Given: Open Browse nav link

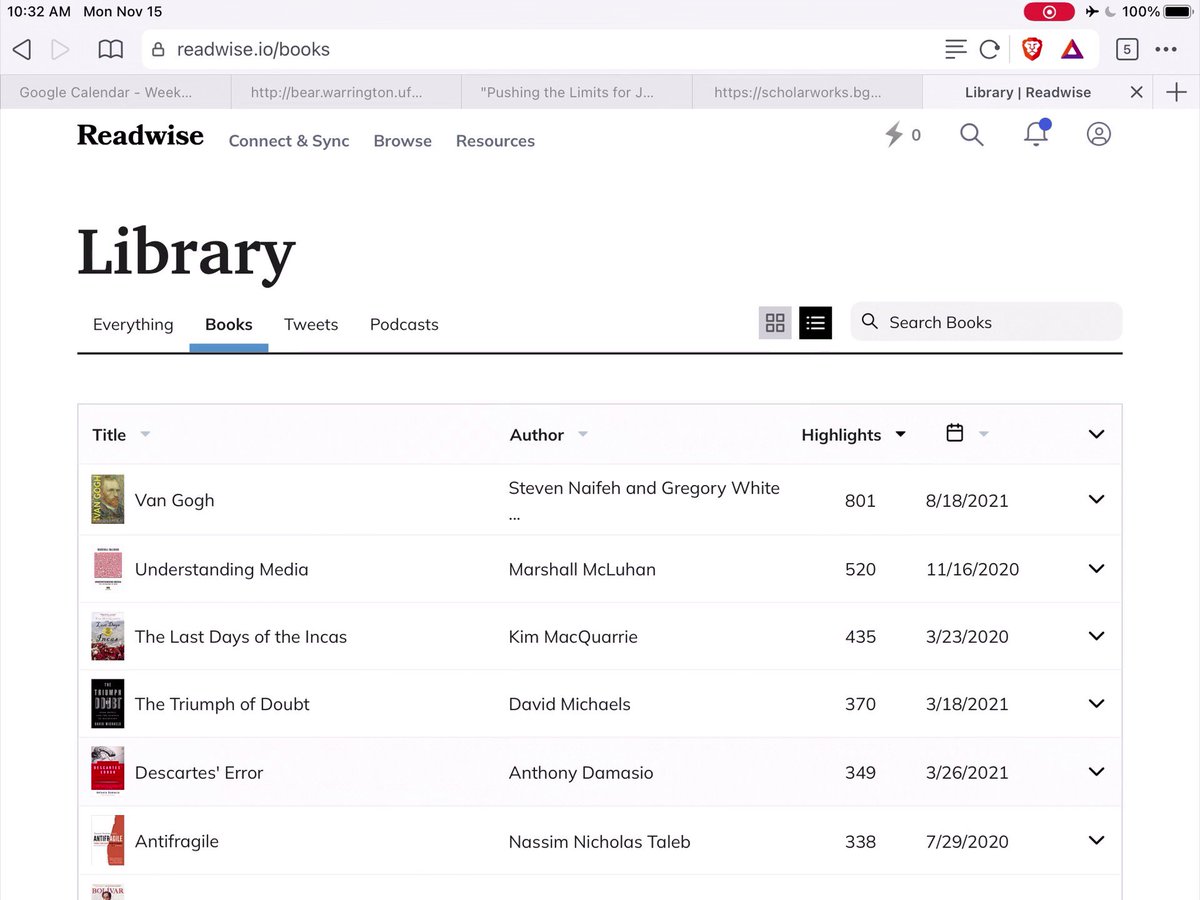Looking at the screenshot, I should (403, 141).
